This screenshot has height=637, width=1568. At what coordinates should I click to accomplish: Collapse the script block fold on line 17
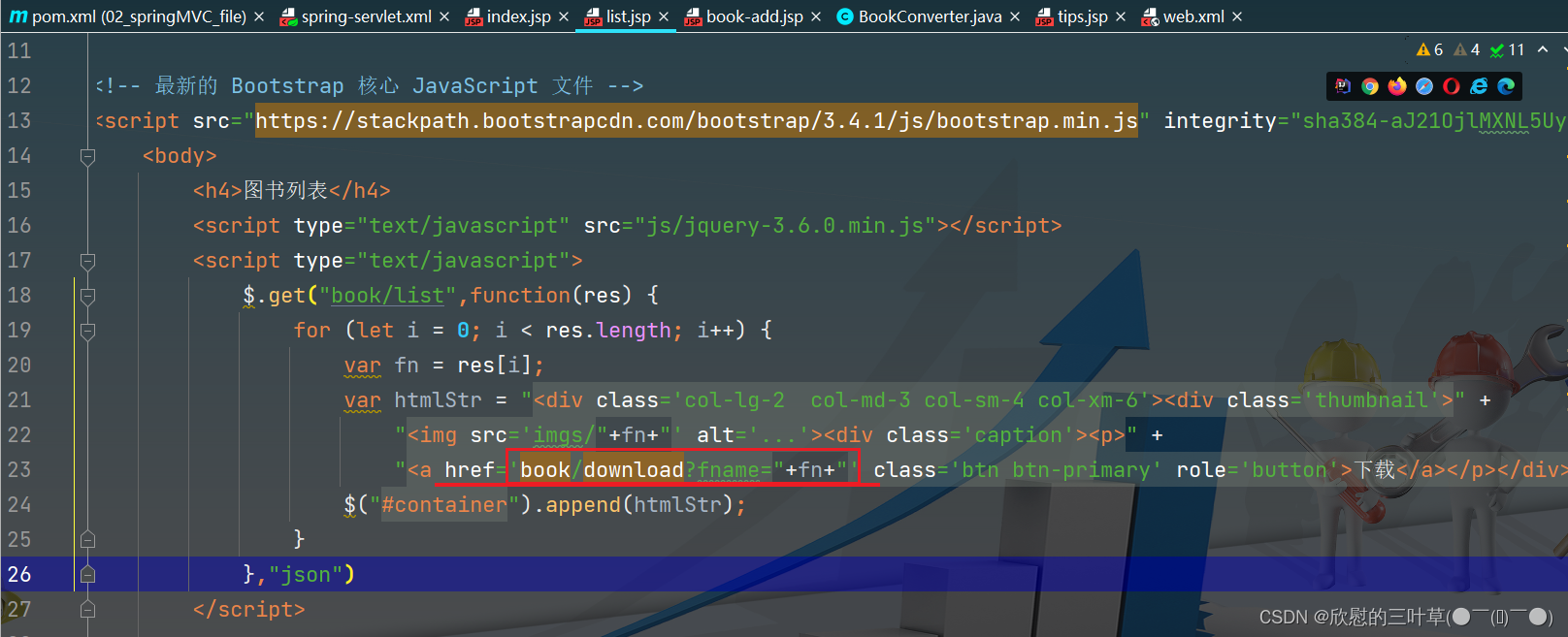[87, 261]
